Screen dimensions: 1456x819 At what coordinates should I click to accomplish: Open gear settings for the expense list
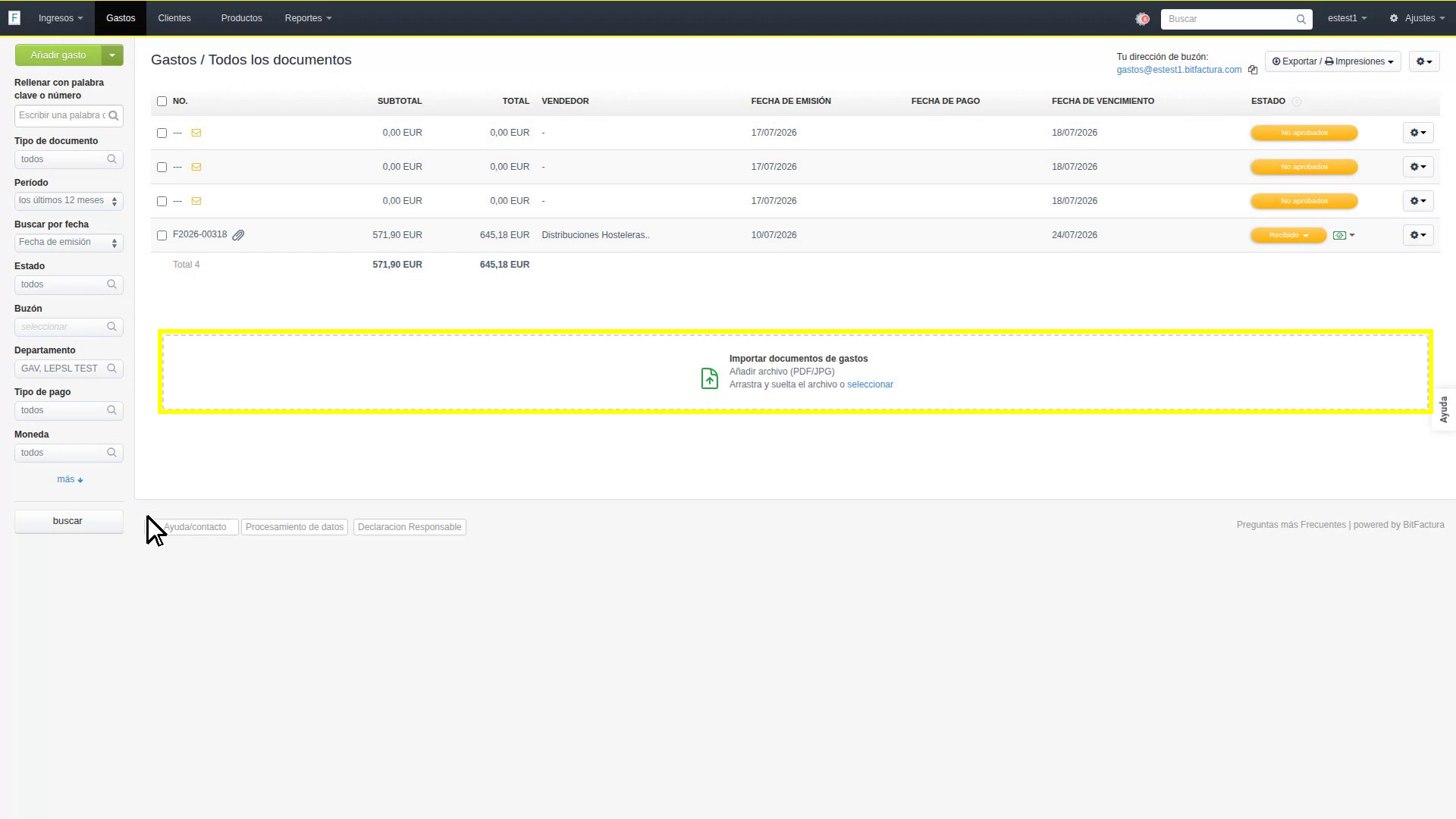click(x=1424, y=61)
